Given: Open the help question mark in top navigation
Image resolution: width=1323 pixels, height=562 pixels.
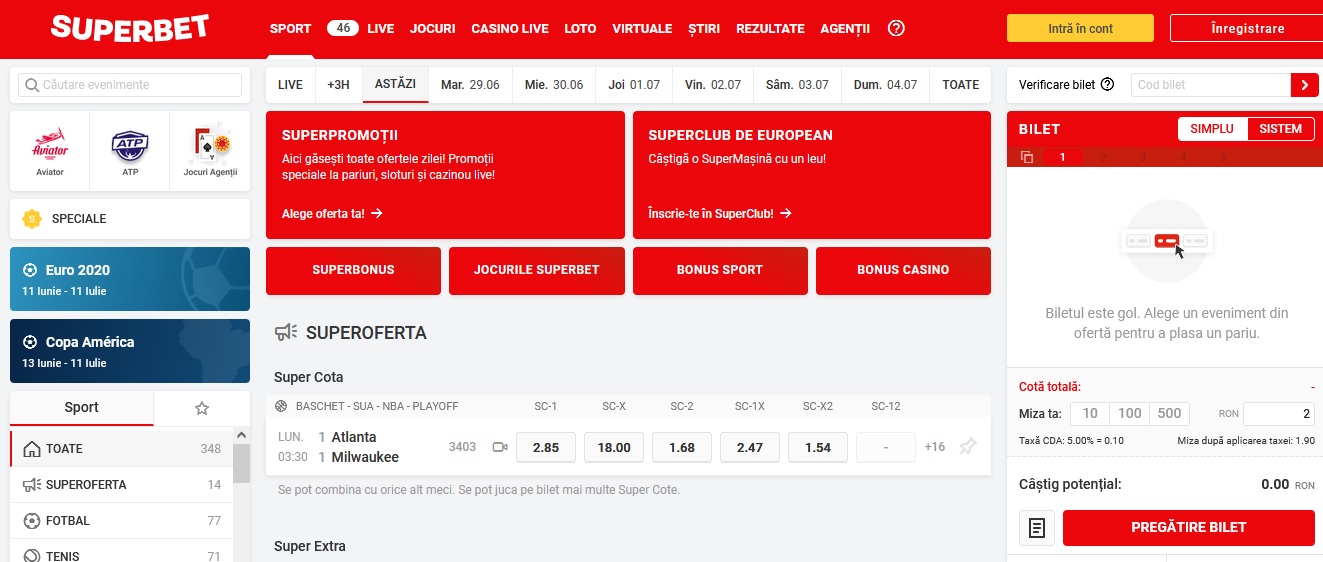Looking at the screenshot, I should [x=896, y=29].
